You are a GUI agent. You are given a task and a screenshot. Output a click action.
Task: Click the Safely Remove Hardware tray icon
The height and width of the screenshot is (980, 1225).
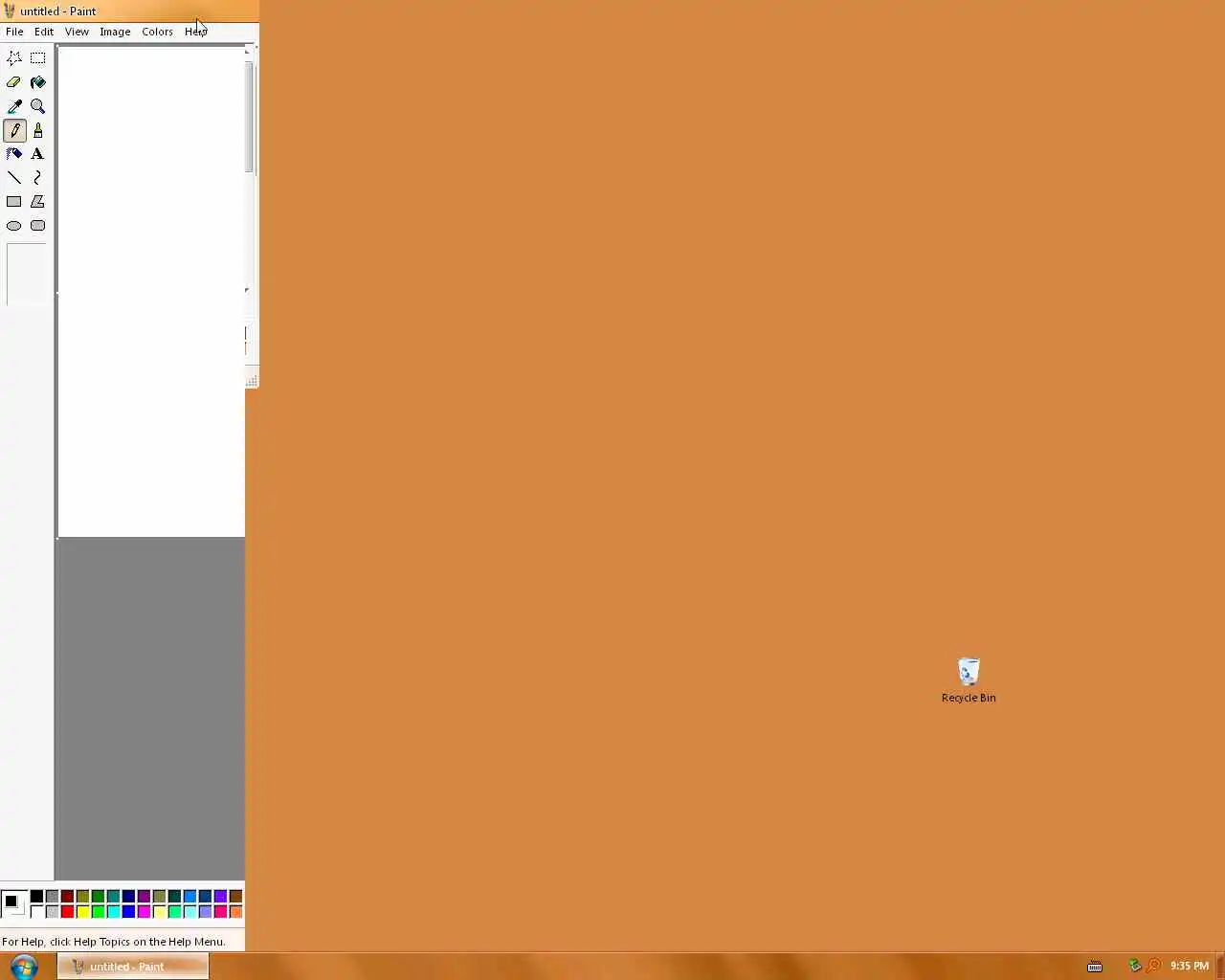[x=1135, y=967]
